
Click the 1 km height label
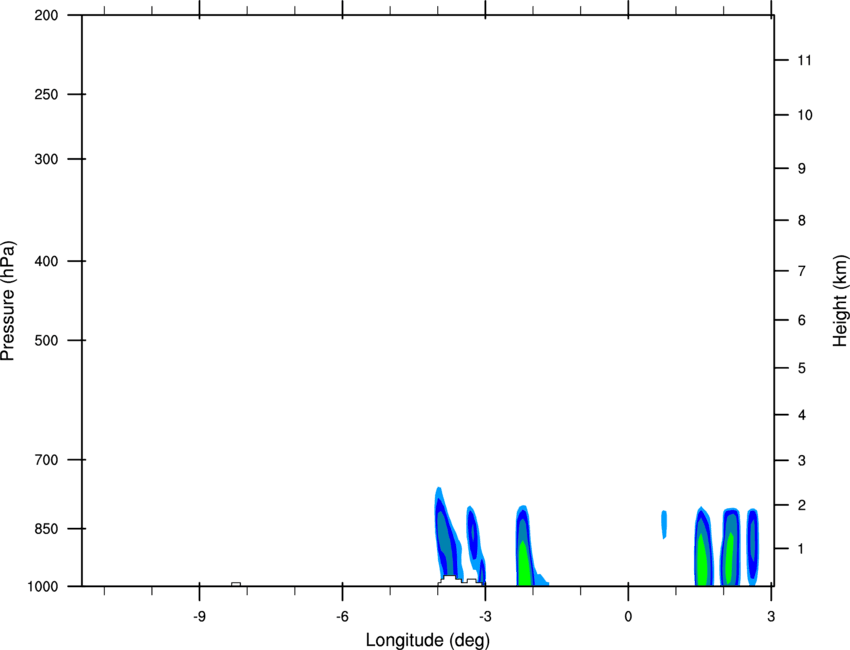point(802,549)
